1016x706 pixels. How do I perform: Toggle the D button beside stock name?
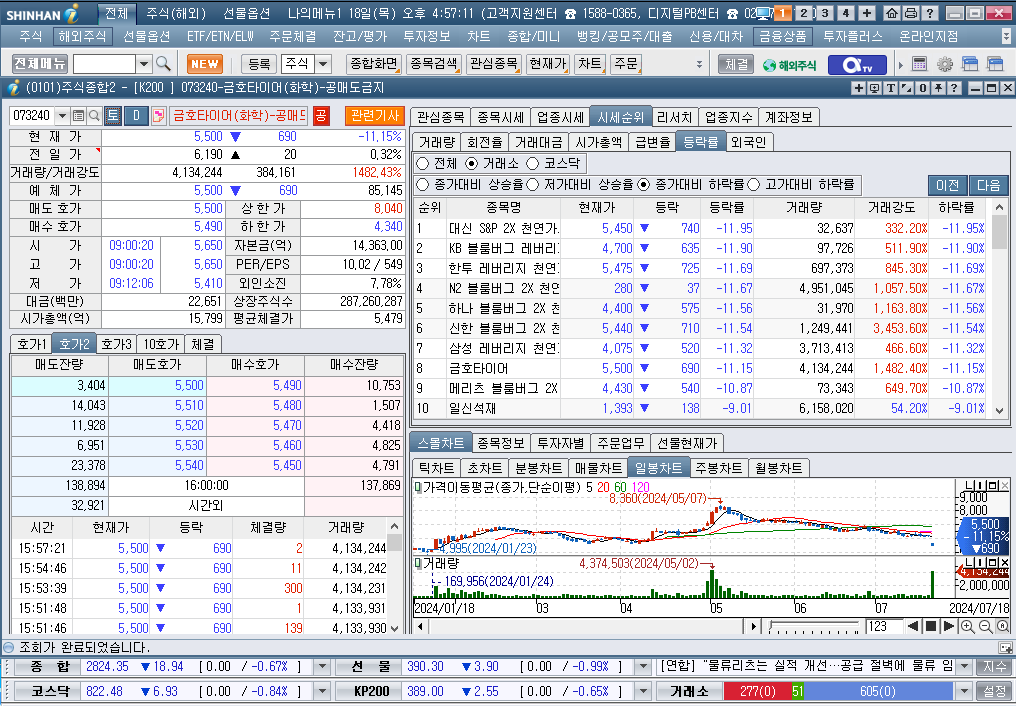click(136, 116)
